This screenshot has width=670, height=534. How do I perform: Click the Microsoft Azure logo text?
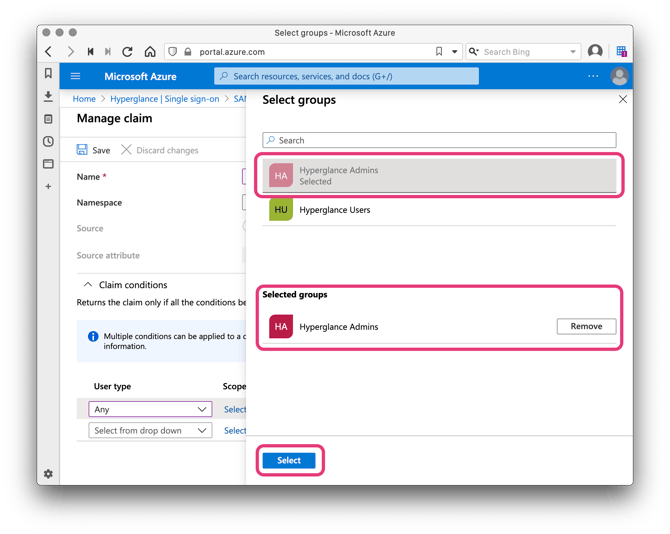[140, 76]
